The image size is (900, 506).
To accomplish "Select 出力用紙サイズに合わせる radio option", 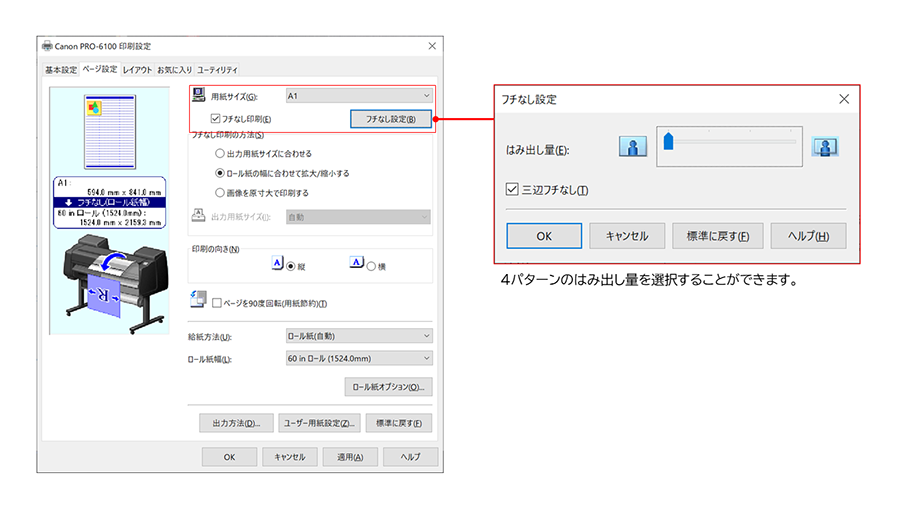I will pos(220,154).
